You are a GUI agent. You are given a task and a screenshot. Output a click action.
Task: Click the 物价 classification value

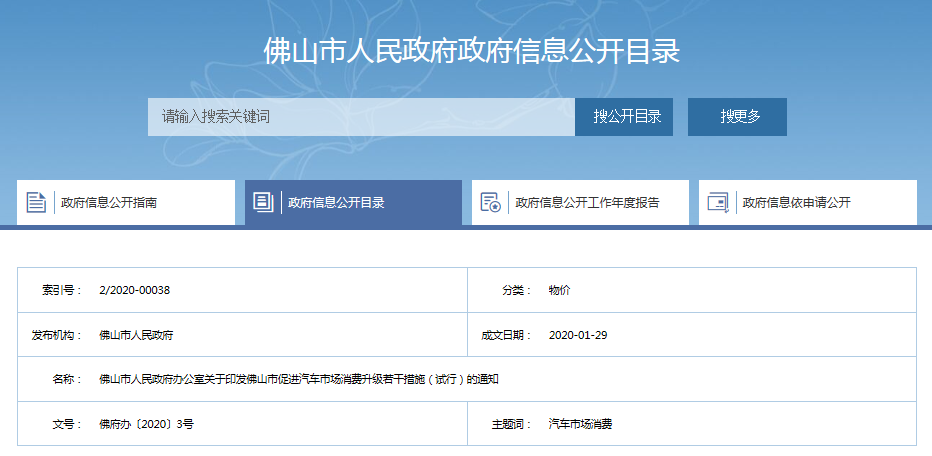[x=559, y=290]
